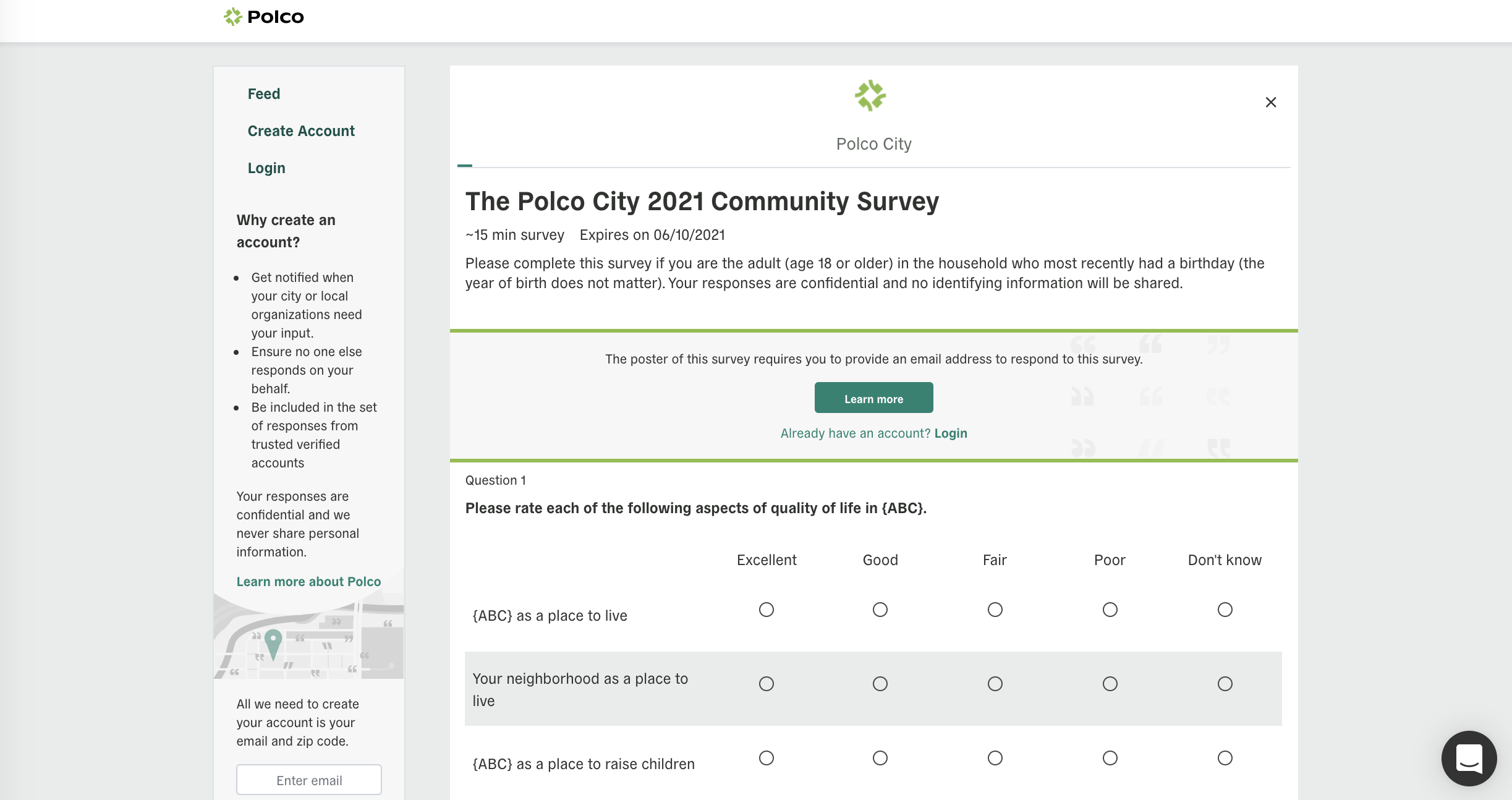Rate 'Your neighborhood as a place to live' Poor
The image size is (1512, 800).
click(1110, 684)
